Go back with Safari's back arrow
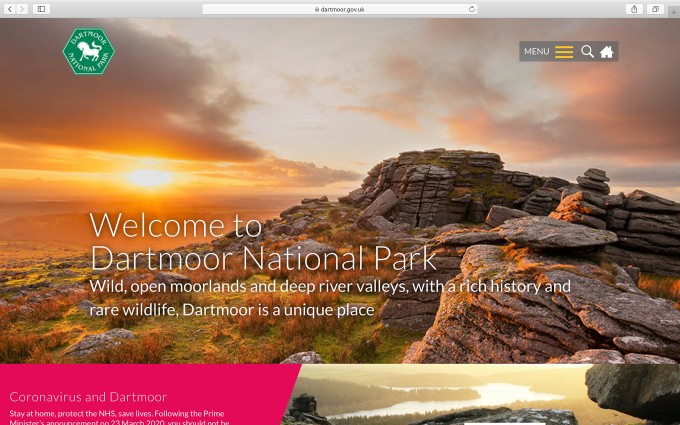The width and height of the screenshot is (680, 425). [x=10, y=9]
